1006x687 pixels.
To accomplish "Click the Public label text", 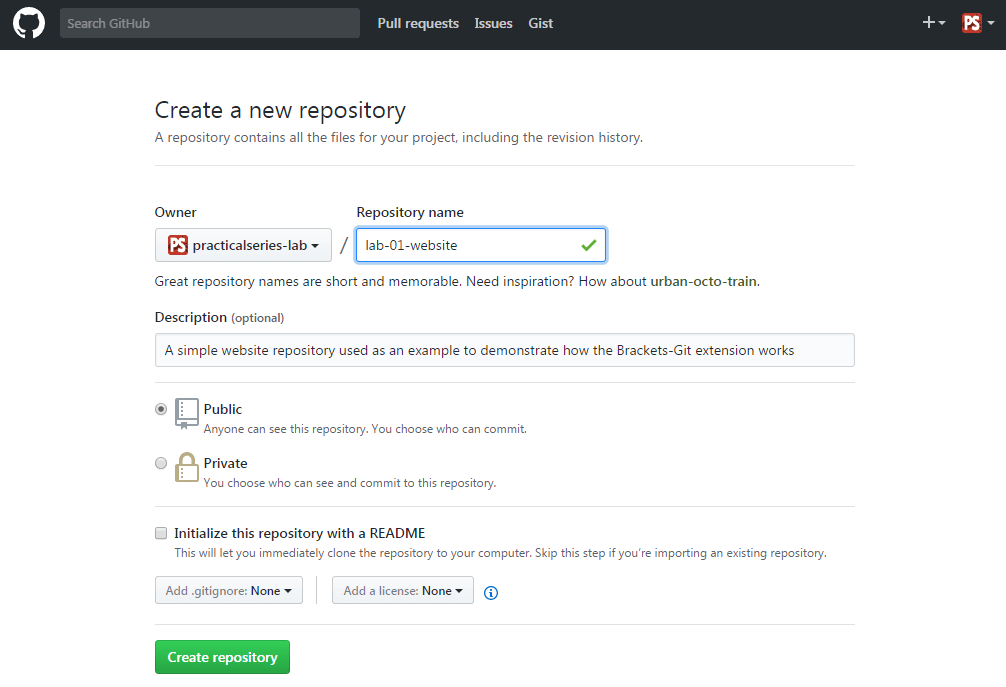I will [x=223, y=409].
